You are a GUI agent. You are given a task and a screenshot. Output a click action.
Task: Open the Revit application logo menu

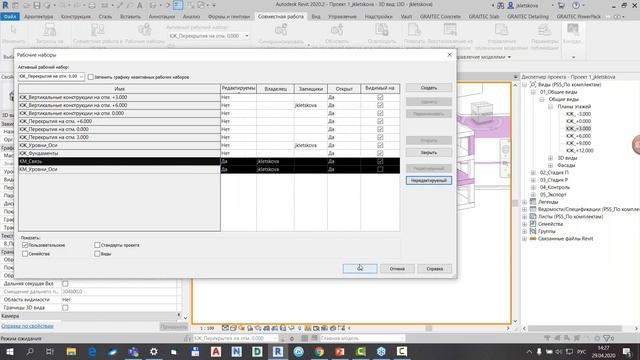[x=5, y=5]
